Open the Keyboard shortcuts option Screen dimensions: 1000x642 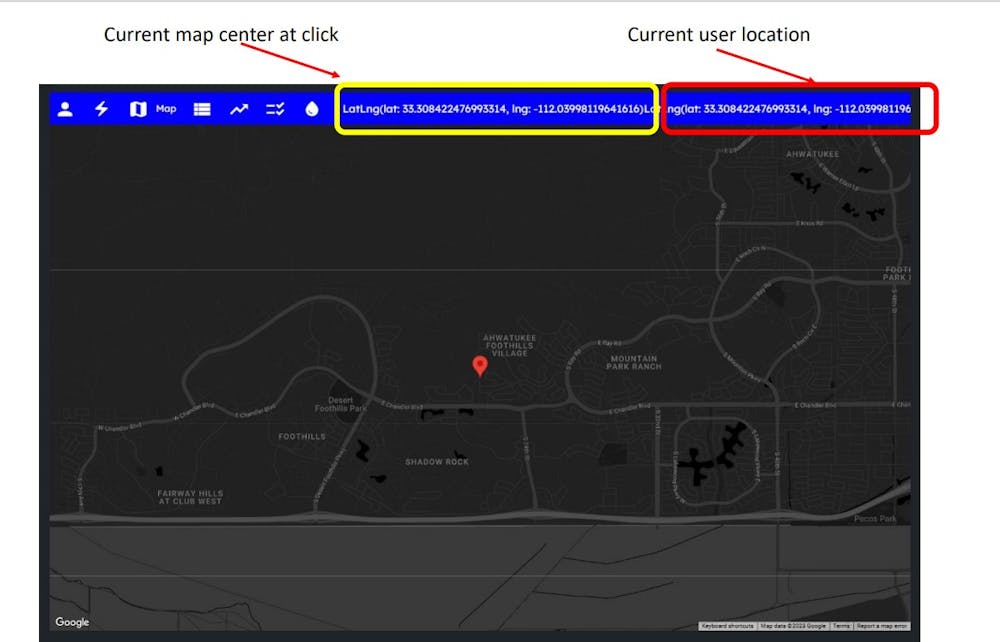click(726, 623)
